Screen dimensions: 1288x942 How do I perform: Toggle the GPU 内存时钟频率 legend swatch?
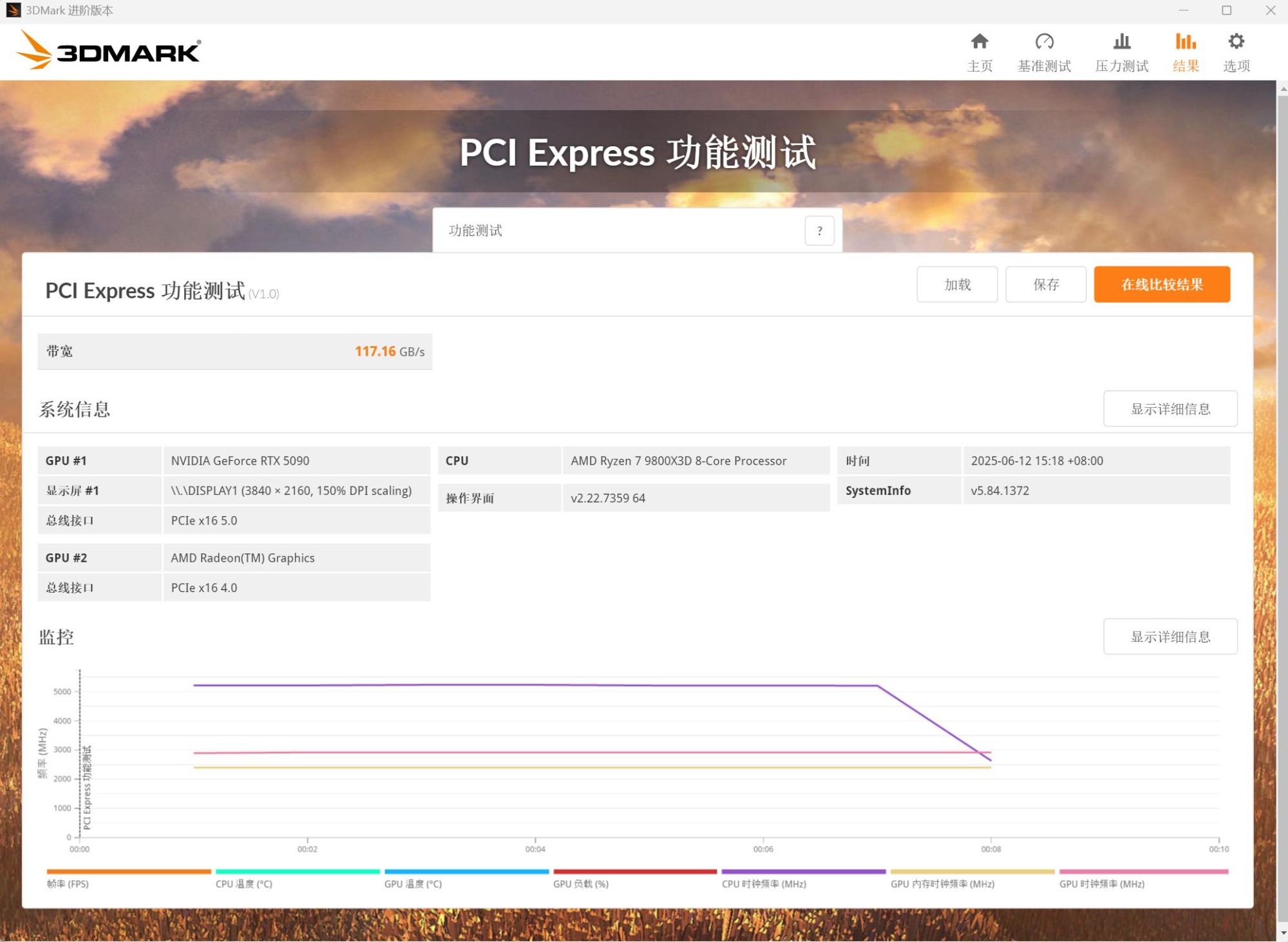[x=972, y=872]
